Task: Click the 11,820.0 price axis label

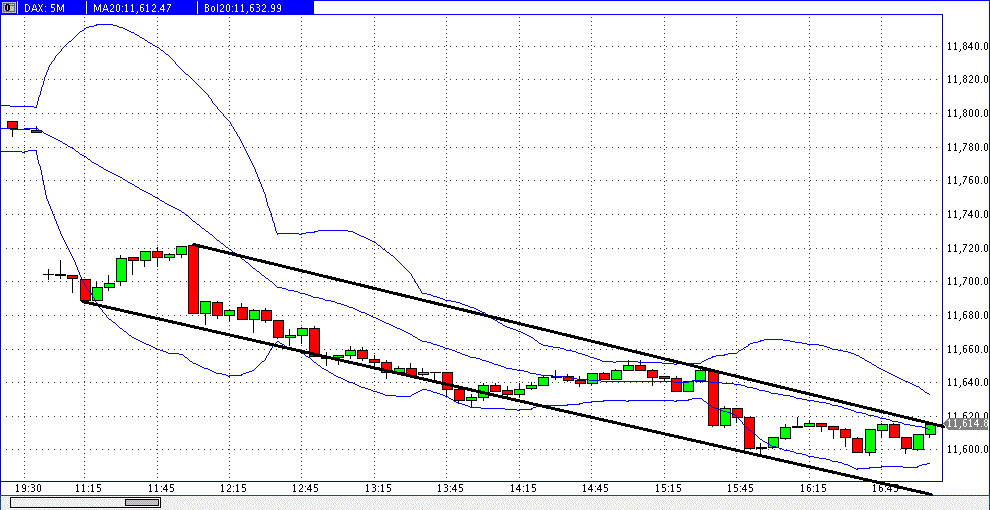Action: tap(967, 80)
